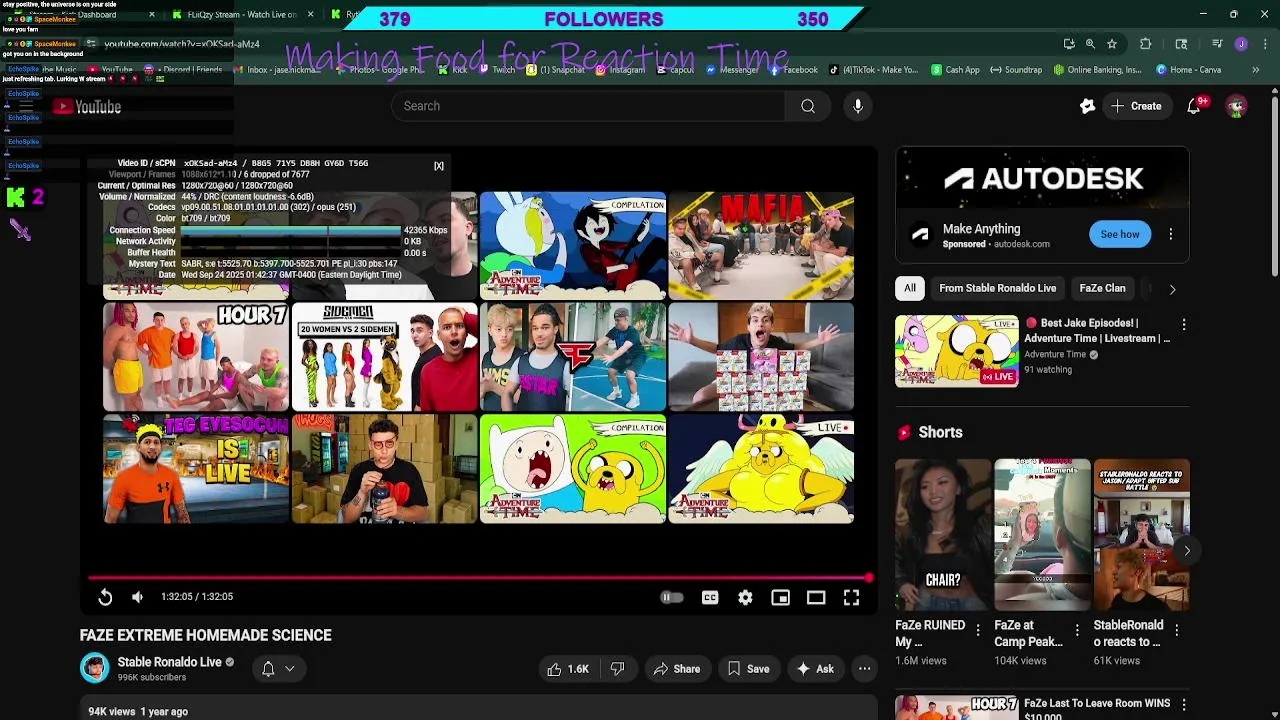Mute the video using the speaker icon
1280x720 pixels.
[138, 597]
